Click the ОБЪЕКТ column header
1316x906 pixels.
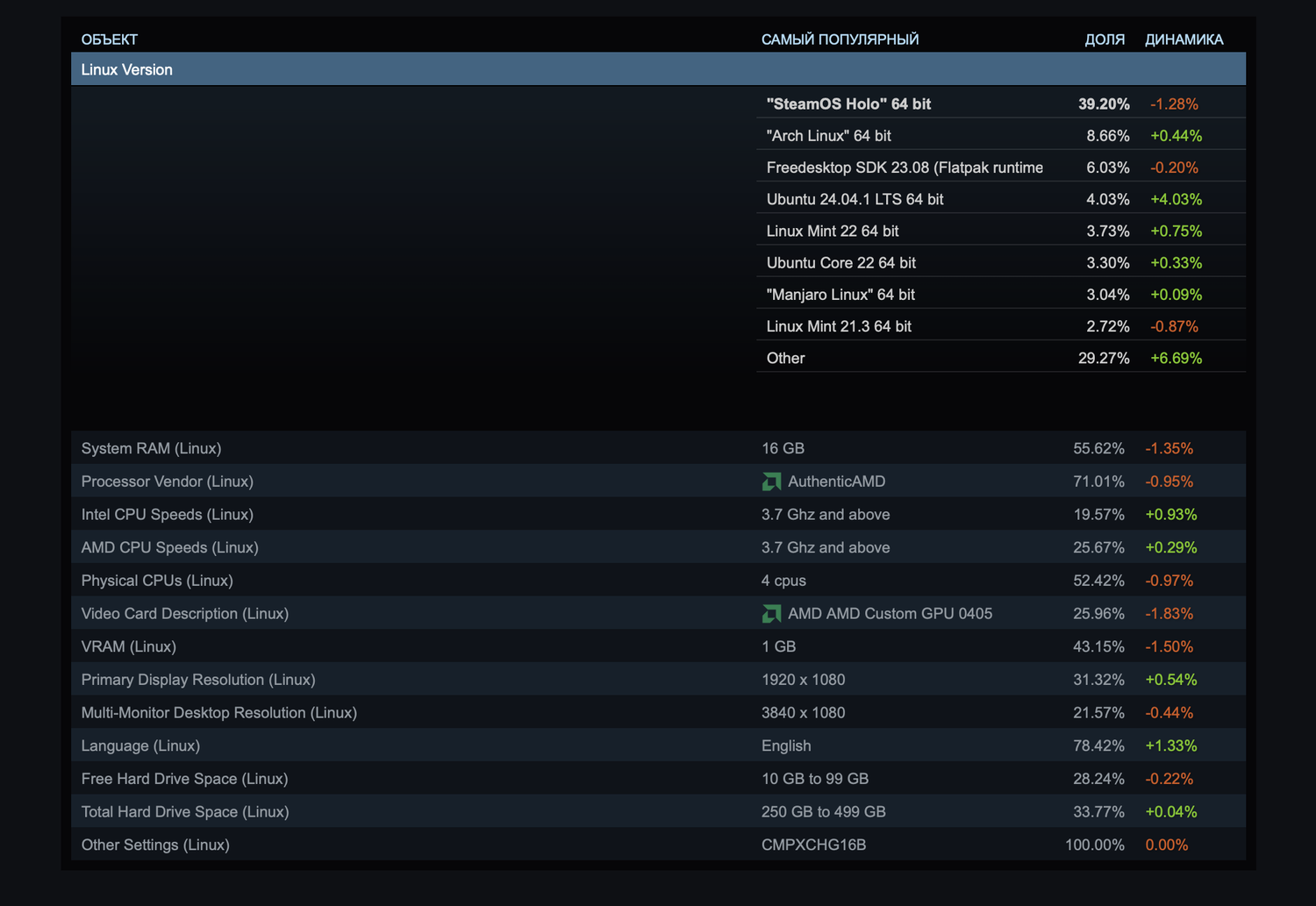point(110,39)
